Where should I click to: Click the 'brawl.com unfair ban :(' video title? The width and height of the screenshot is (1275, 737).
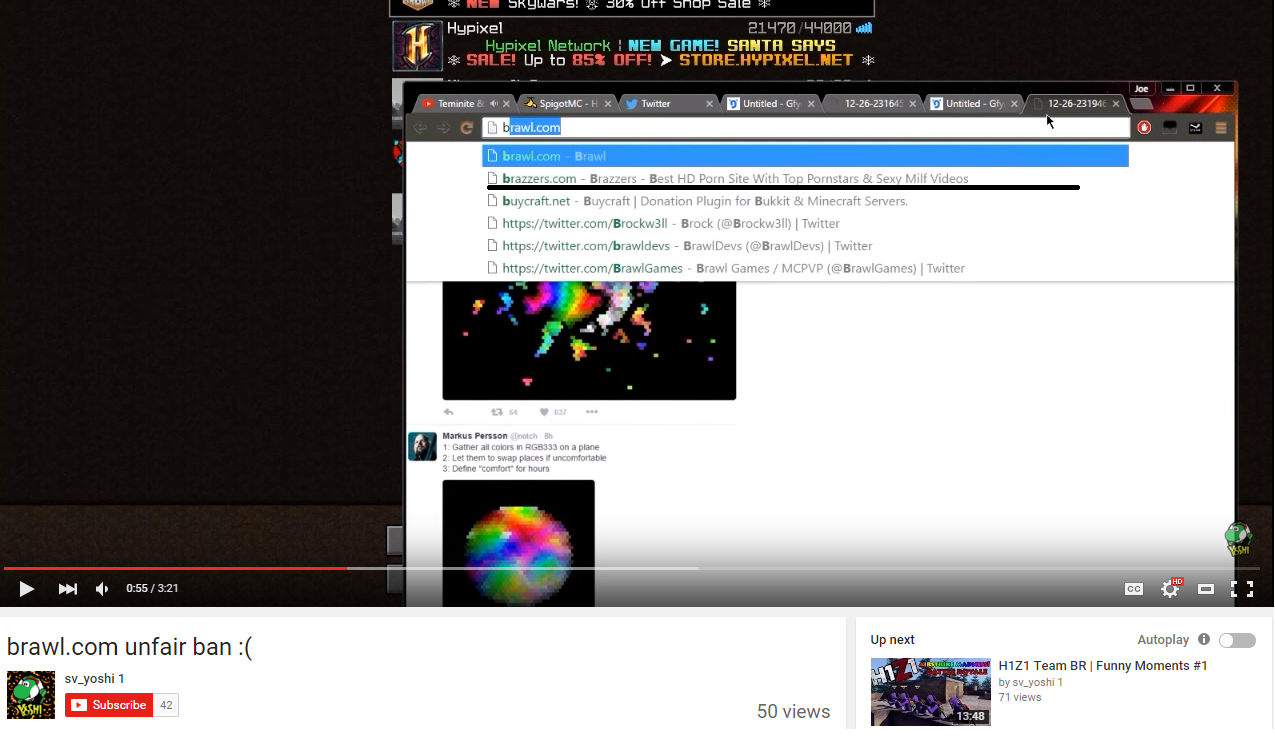130,647
